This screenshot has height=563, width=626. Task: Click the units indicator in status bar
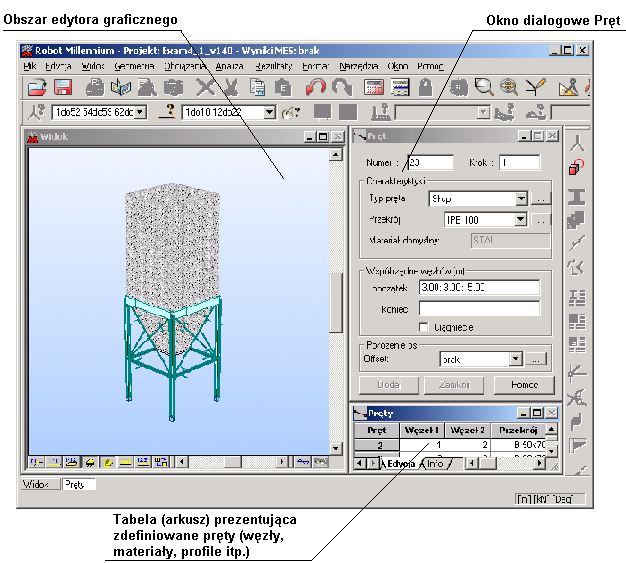click(550, 499)
